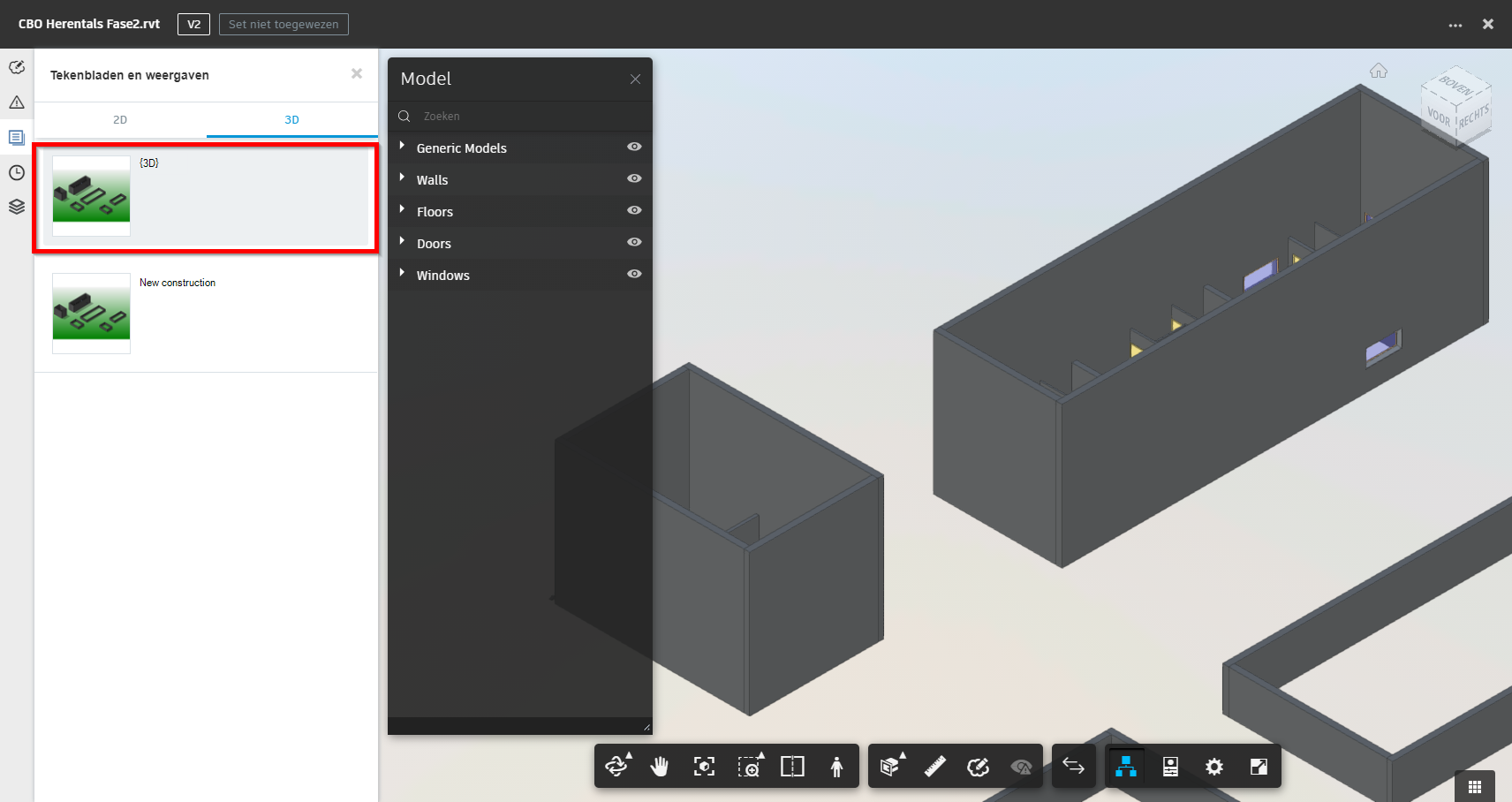Hide the Doors category

click(x=634, y=242)
